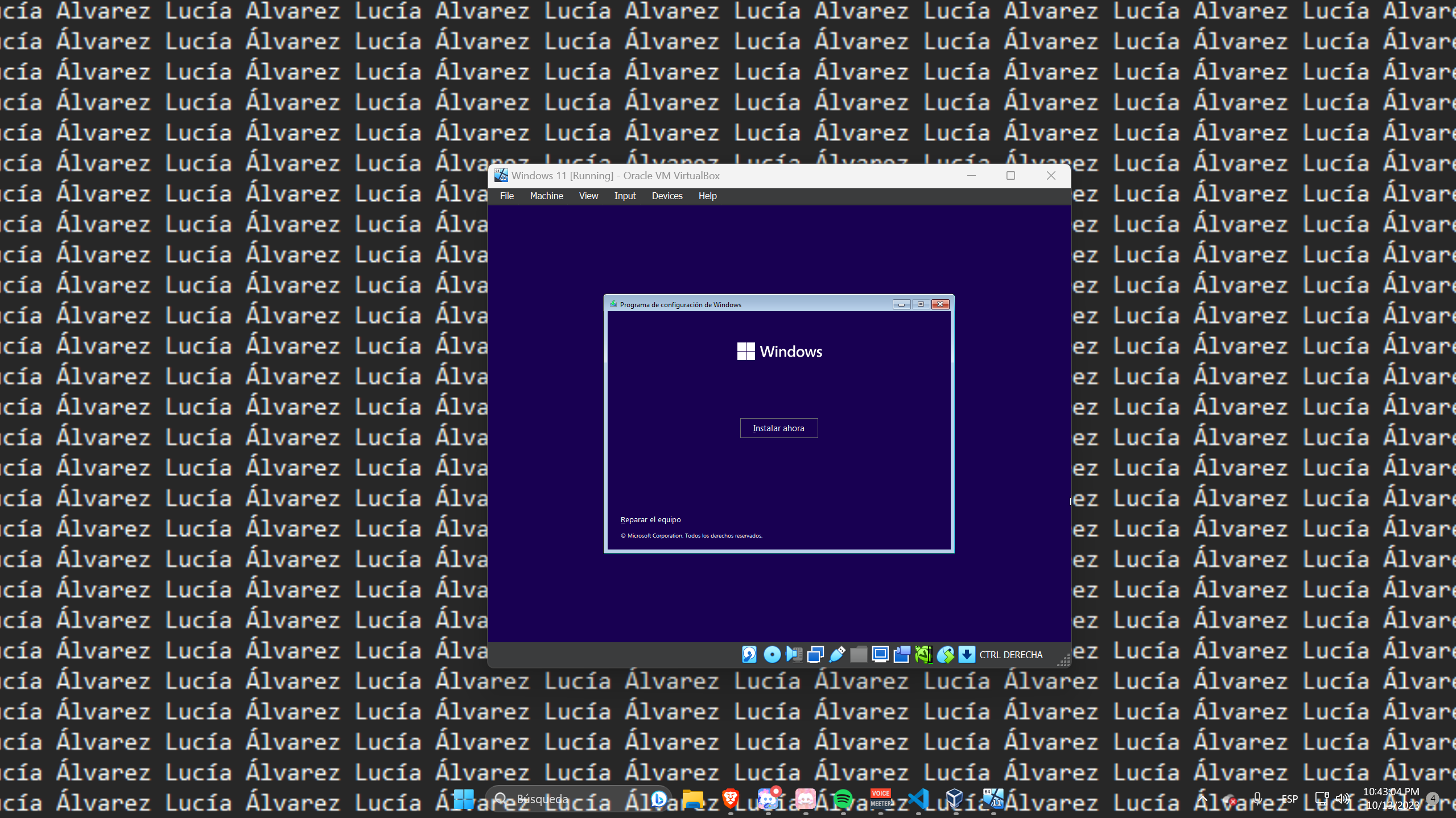Click the display settings status icon
The height and width of the screenshot is (818, 1456).
point(880,655)
